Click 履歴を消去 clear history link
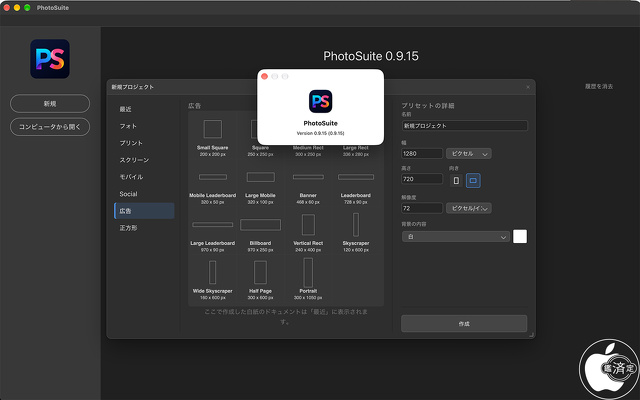Viewport: 640px width, 400px height. [x=599, y=87]
